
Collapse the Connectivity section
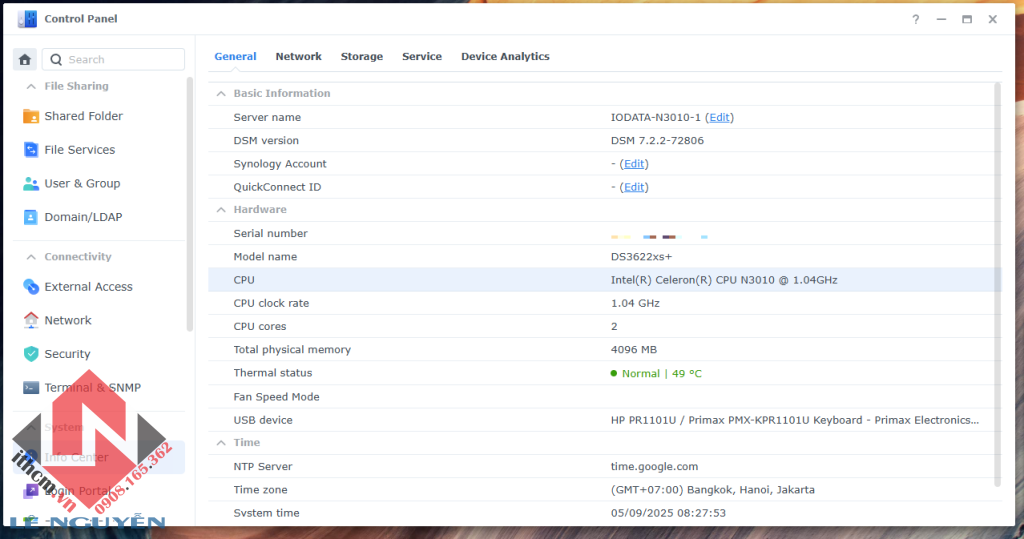tap(31, 257)
